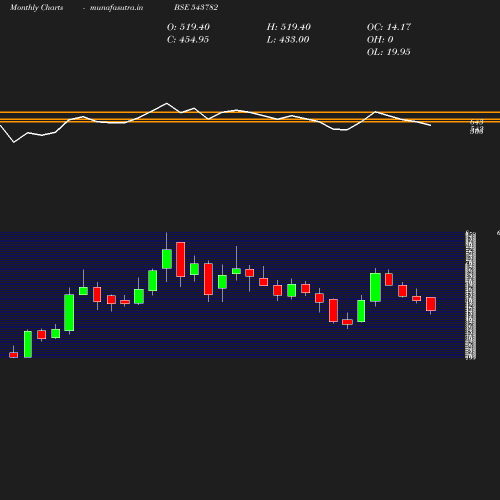The height and width of the screenshot is (500, 500).
Task: Click the close value "C: 454.95"
Action: (188, 40)
